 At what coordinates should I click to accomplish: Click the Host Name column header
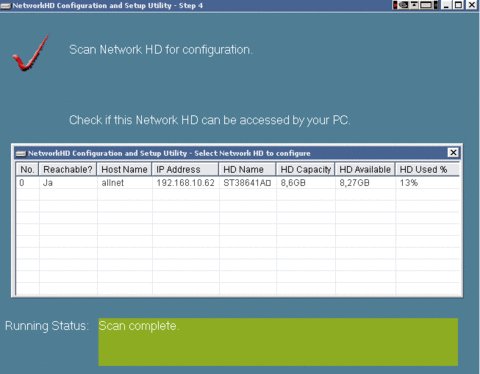click(x=124, y=169)
